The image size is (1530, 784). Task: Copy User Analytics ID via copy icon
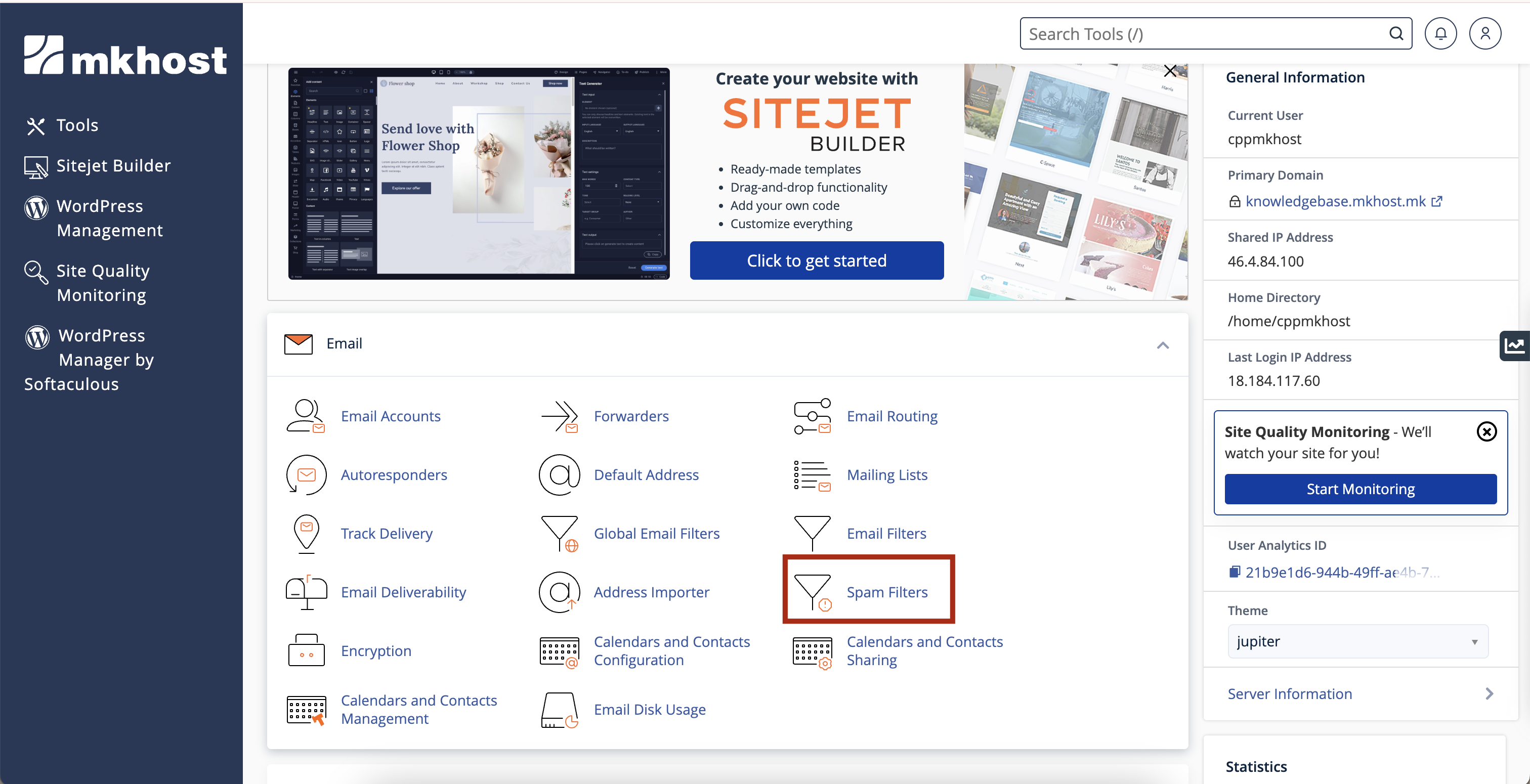(x=1234, y=572)
